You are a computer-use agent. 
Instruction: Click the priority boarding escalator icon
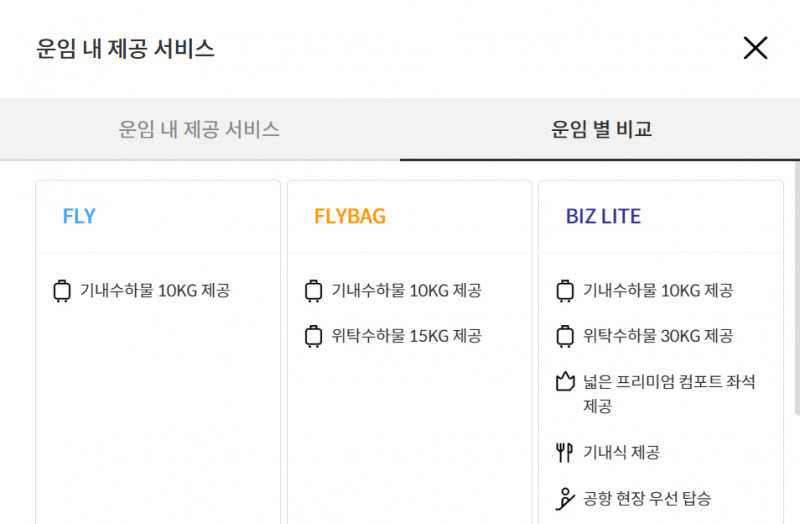[565, 498]
